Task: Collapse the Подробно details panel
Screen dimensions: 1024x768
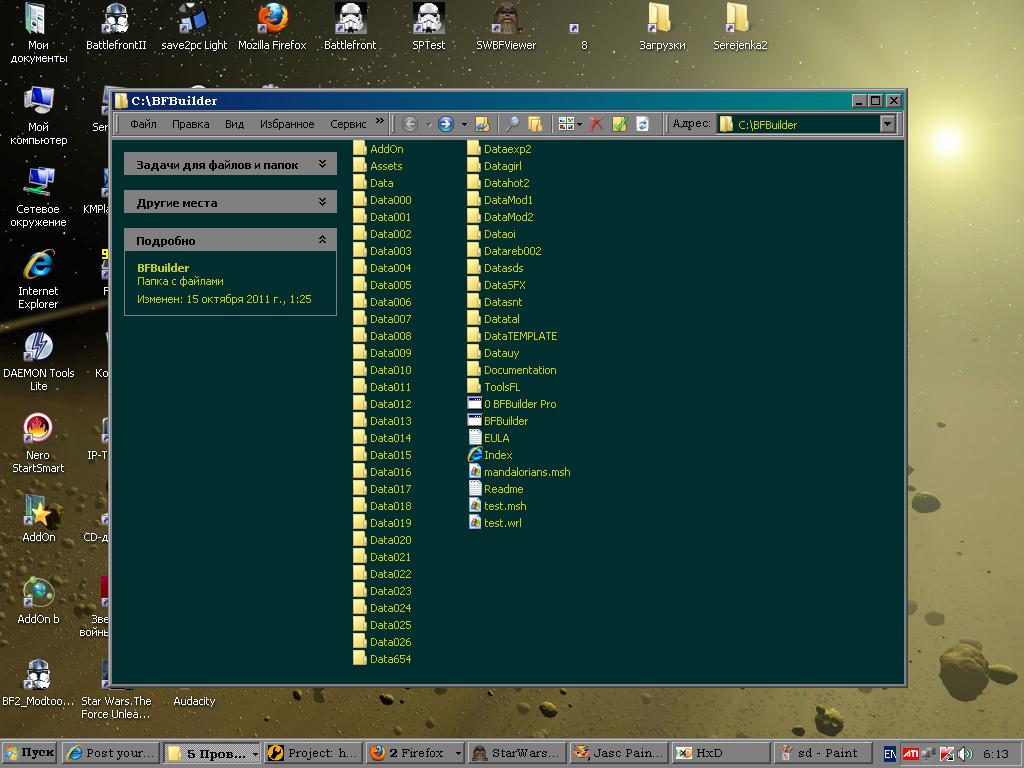Action: click(x=322, y=240)
